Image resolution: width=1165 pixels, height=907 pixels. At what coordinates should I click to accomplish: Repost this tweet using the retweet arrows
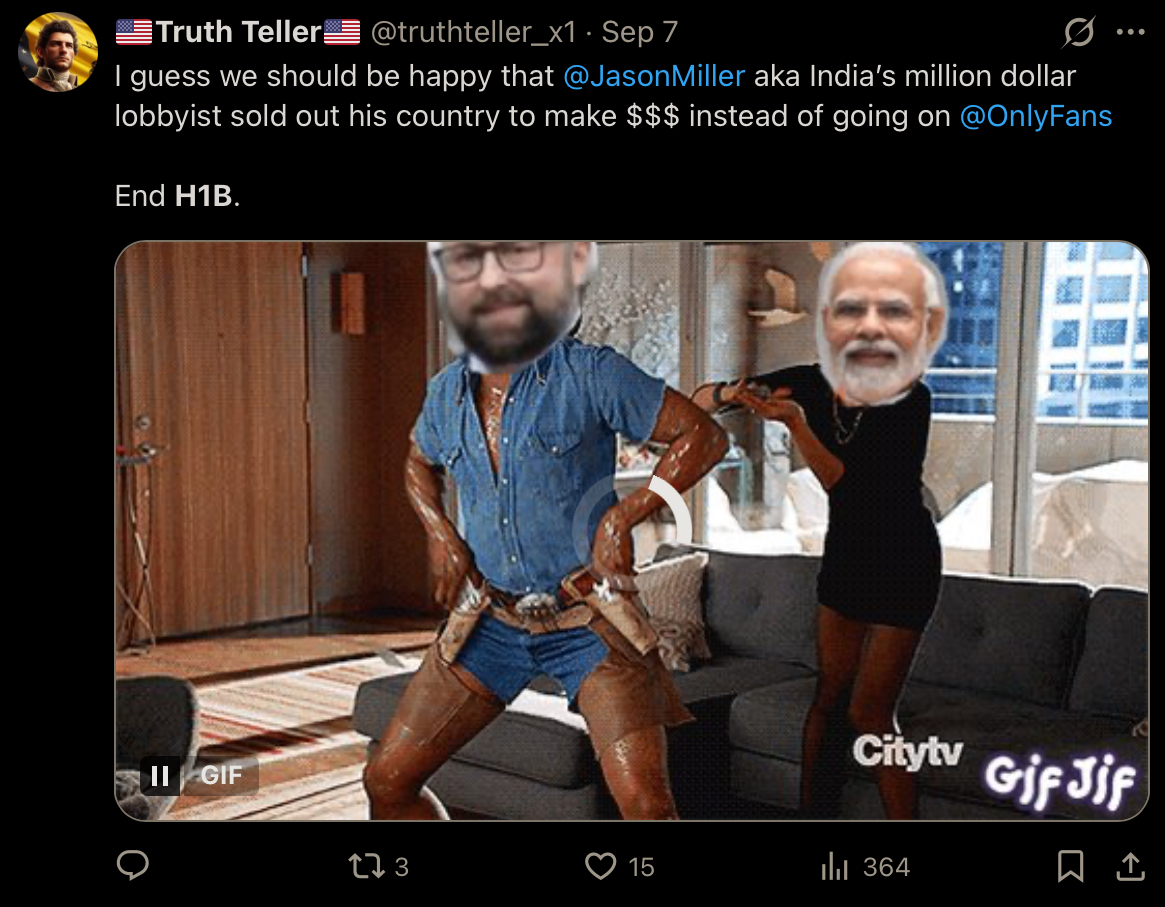point(366,866)
